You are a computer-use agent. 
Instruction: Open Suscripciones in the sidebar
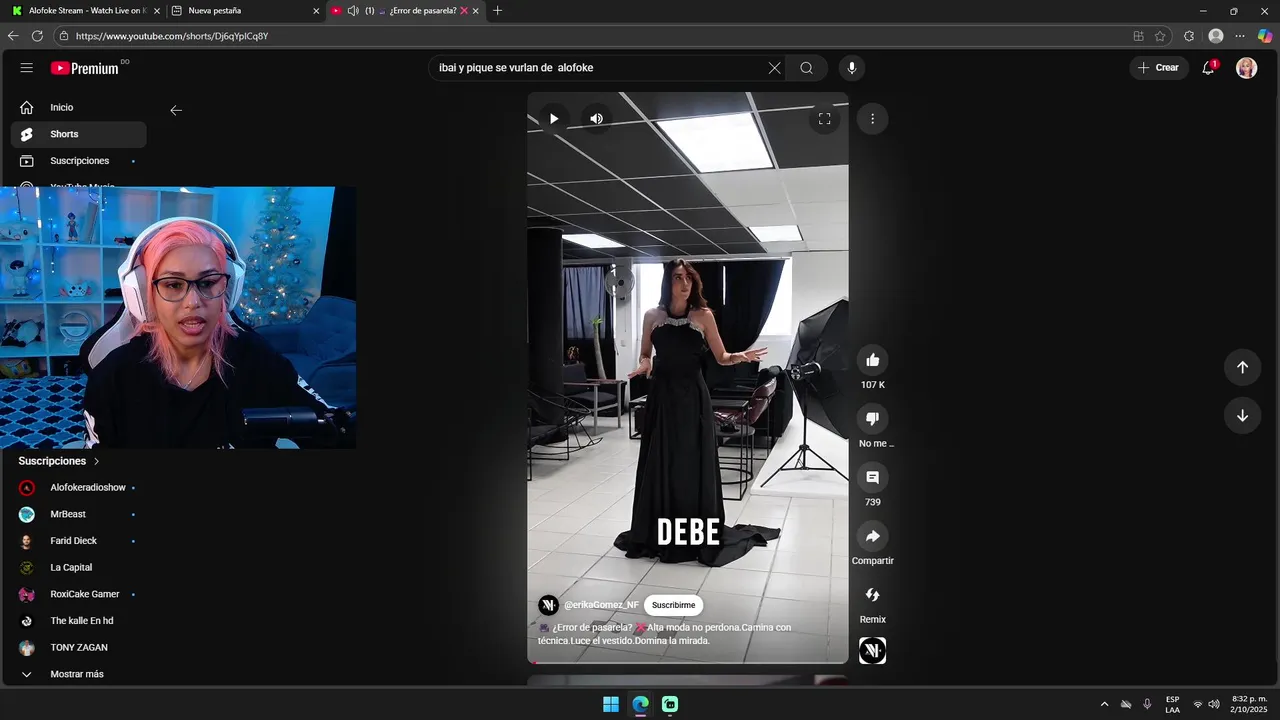78,161
